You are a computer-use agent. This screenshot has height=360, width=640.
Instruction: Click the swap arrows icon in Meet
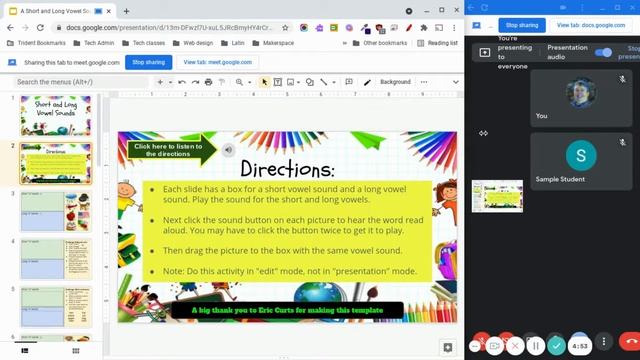[483, 133]
